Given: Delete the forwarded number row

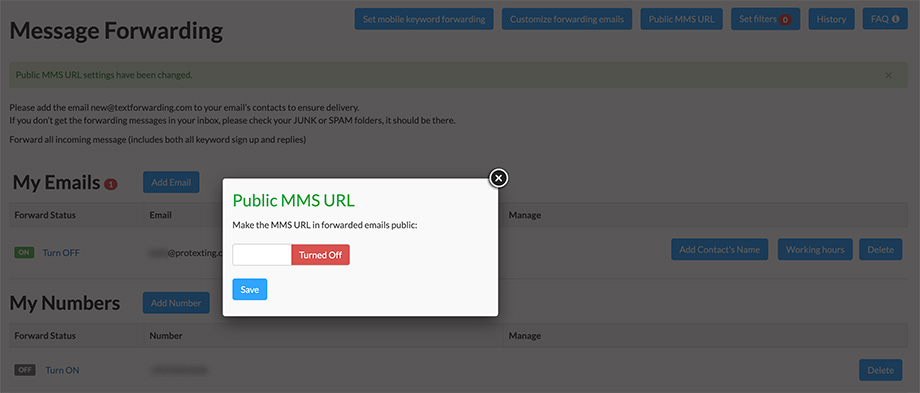Looking at the screenshot, I should pos(881,370).
